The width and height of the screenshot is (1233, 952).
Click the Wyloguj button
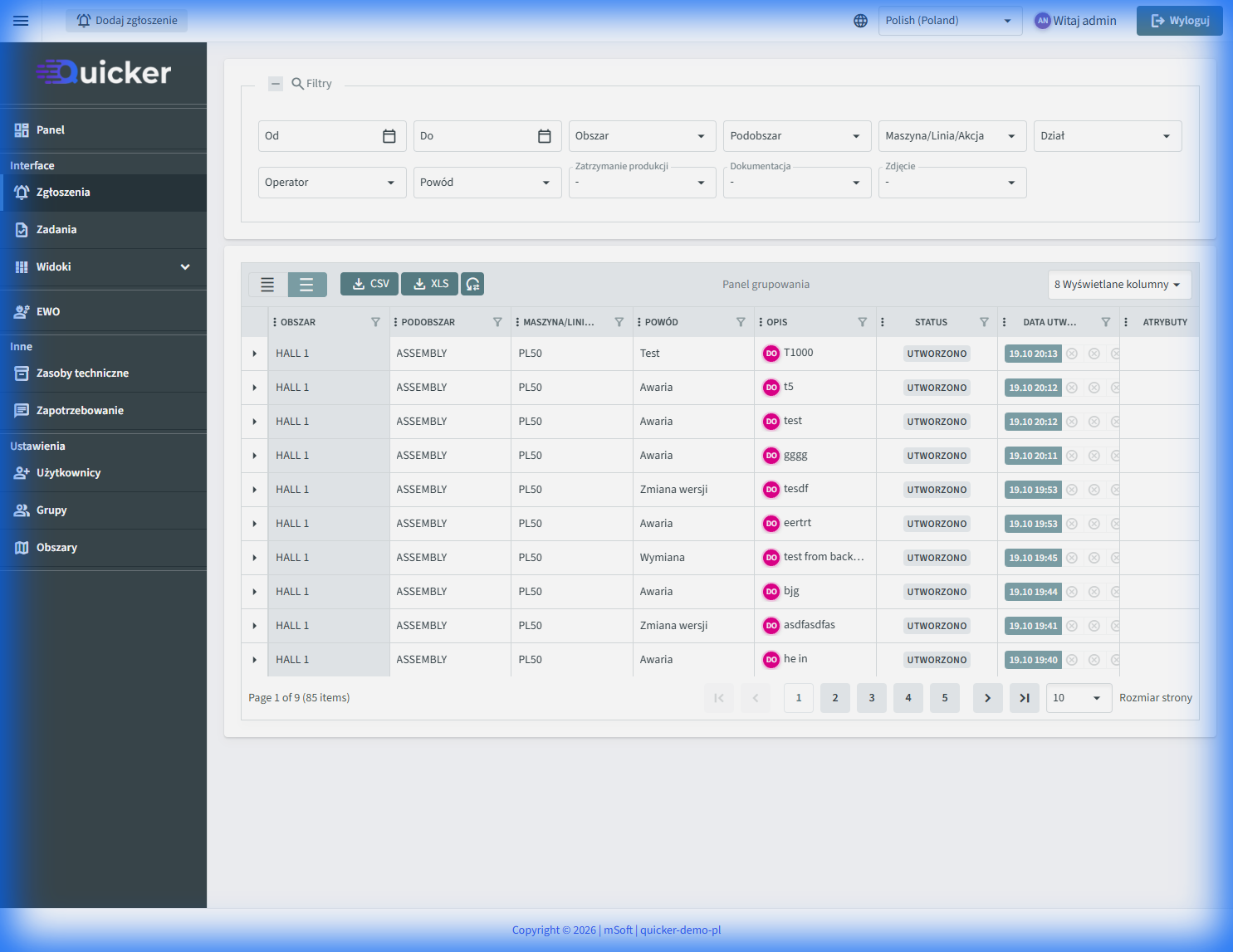[1179, 21]
